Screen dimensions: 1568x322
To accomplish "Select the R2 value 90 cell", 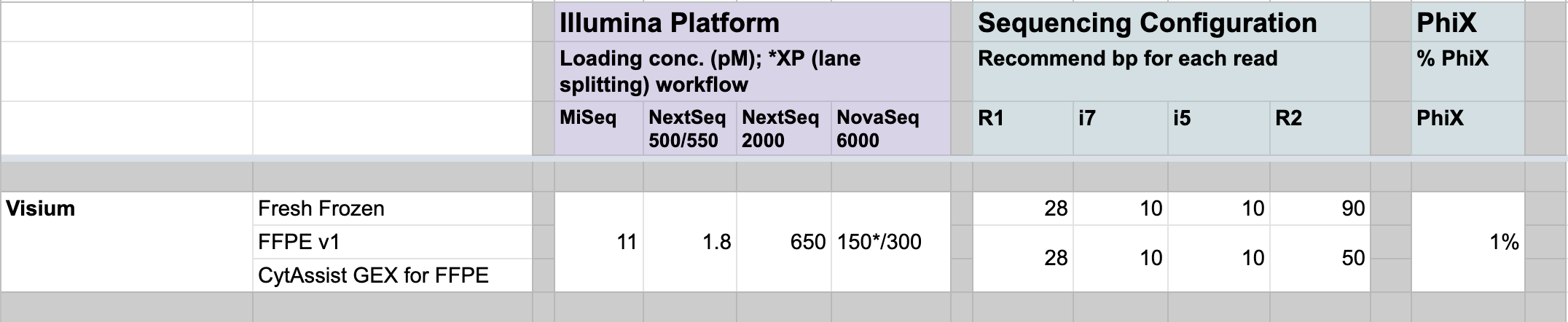I will pos(1321,208).
